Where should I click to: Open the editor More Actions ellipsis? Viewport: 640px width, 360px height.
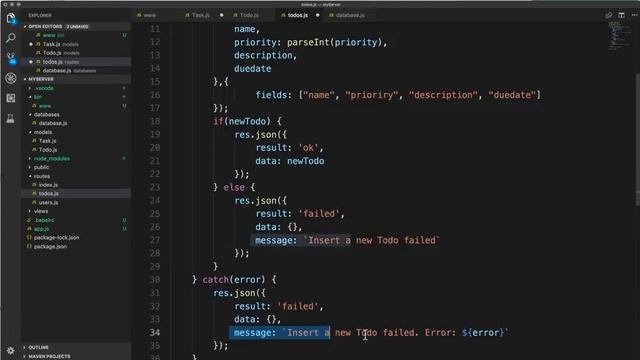tap(634, 15)
